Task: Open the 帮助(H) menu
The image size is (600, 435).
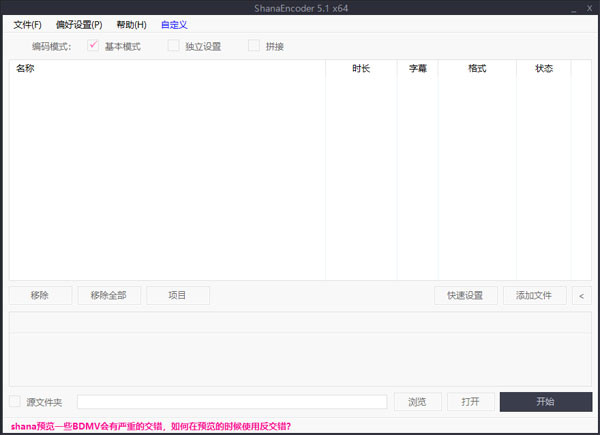Action: click(131, 25)
